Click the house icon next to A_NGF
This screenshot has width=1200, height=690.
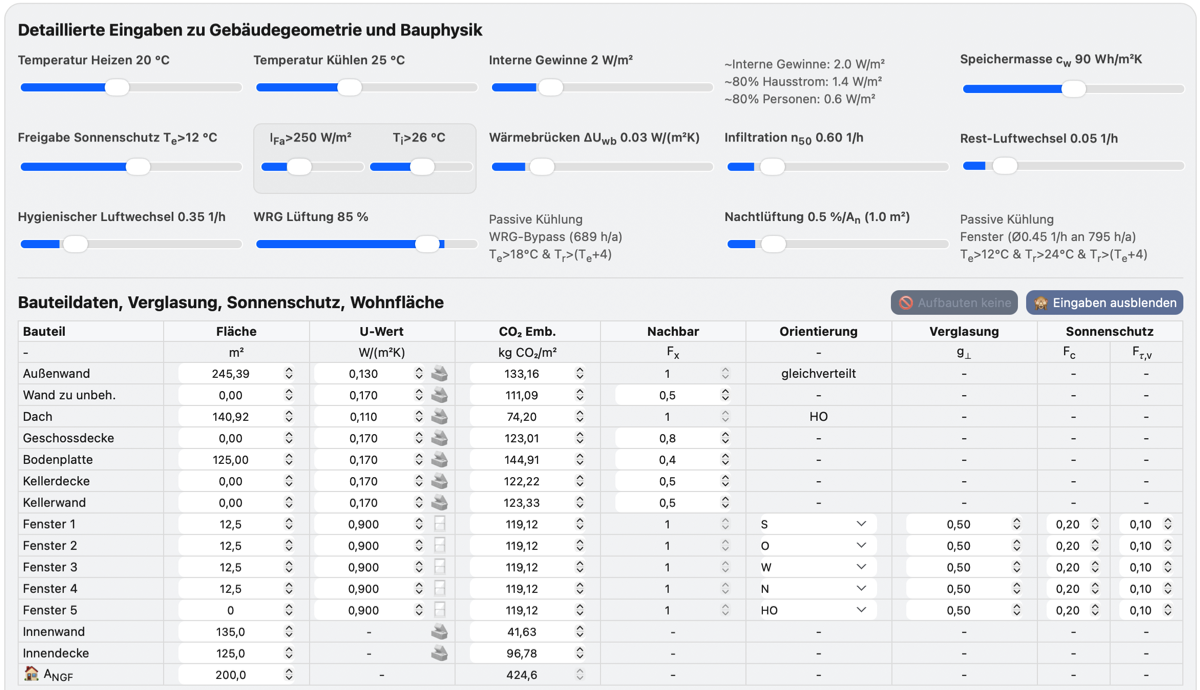click(31, 674)
